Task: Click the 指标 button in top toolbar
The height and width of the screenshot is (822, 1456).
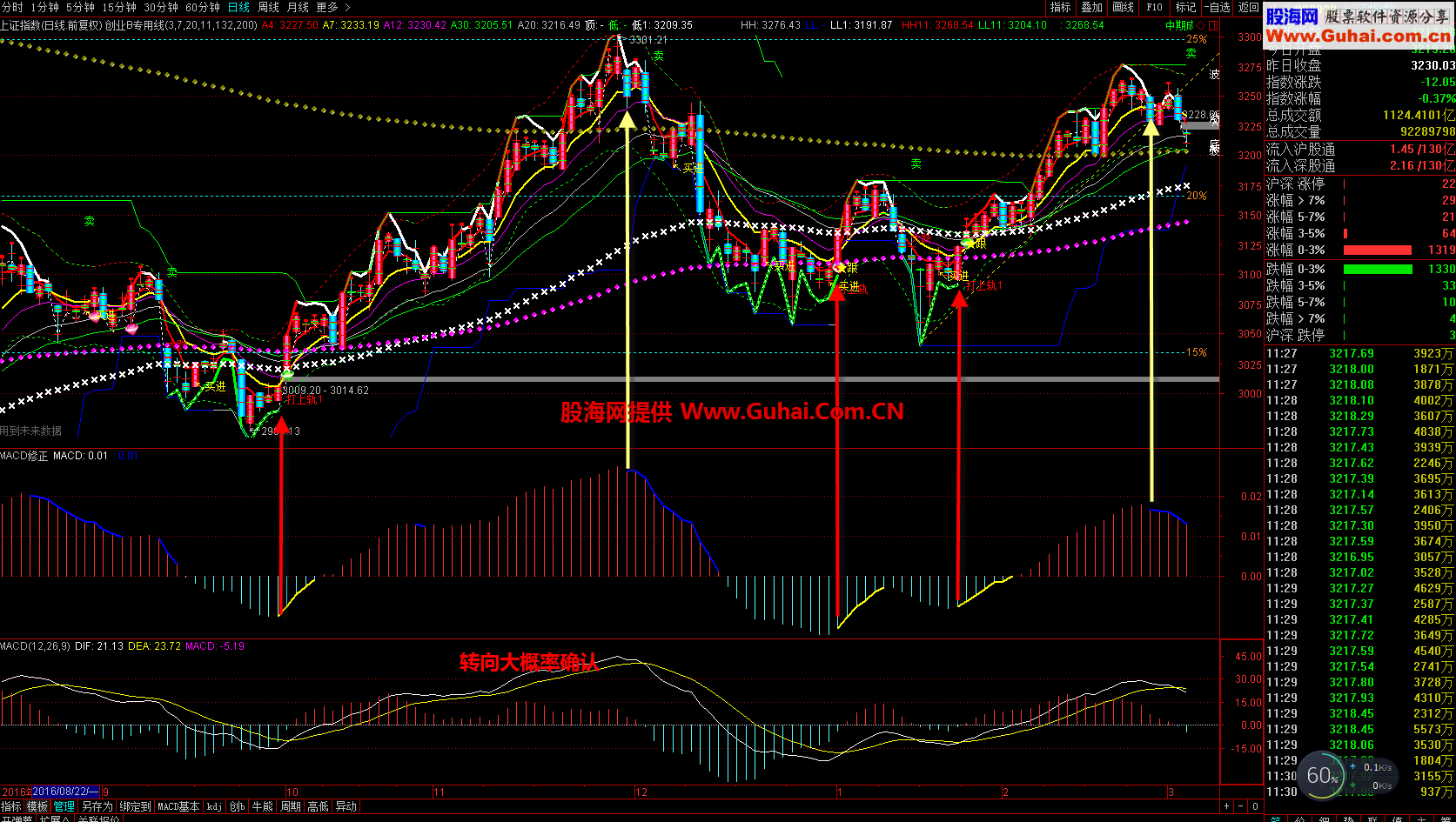Action: pyautogui.click(x=1060, y=7)
